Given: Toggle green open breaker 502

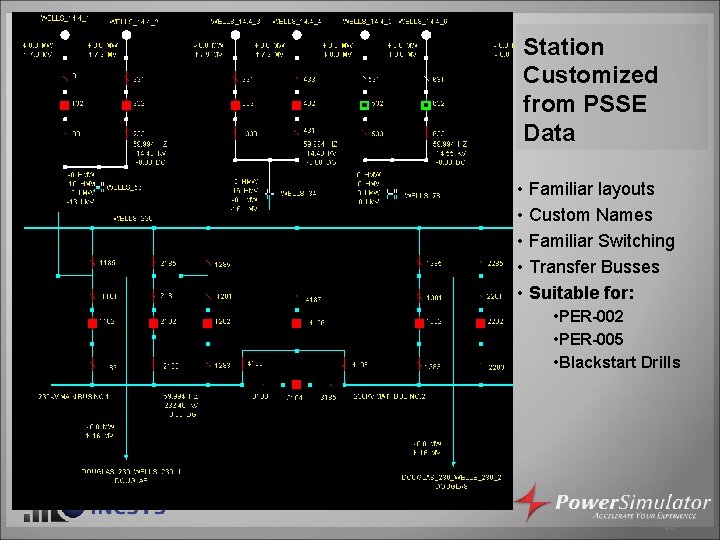Looking at the screenshot, I should click(365, 105).
